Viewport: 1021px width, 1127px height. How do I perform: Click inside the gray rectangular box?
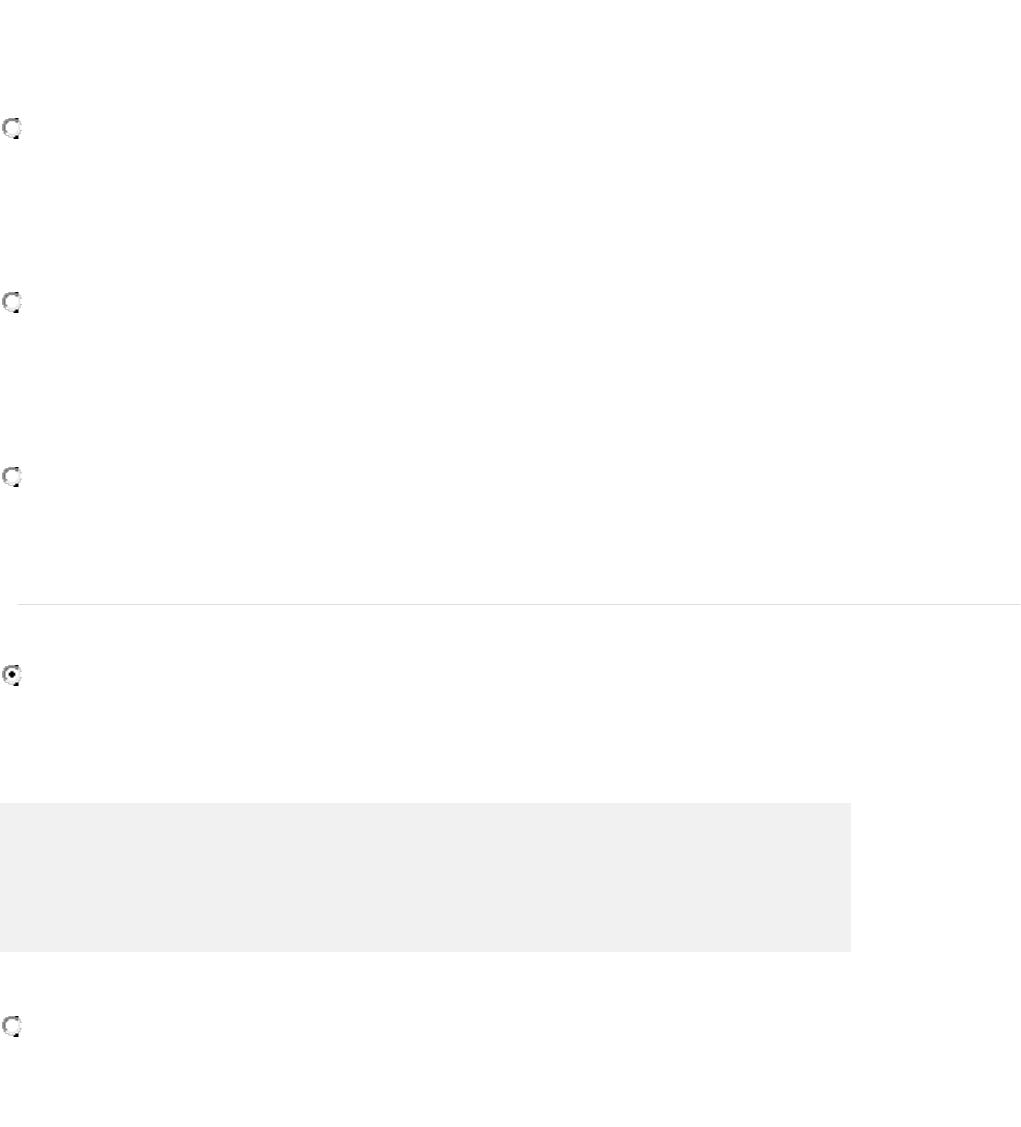tap(425, 877)
